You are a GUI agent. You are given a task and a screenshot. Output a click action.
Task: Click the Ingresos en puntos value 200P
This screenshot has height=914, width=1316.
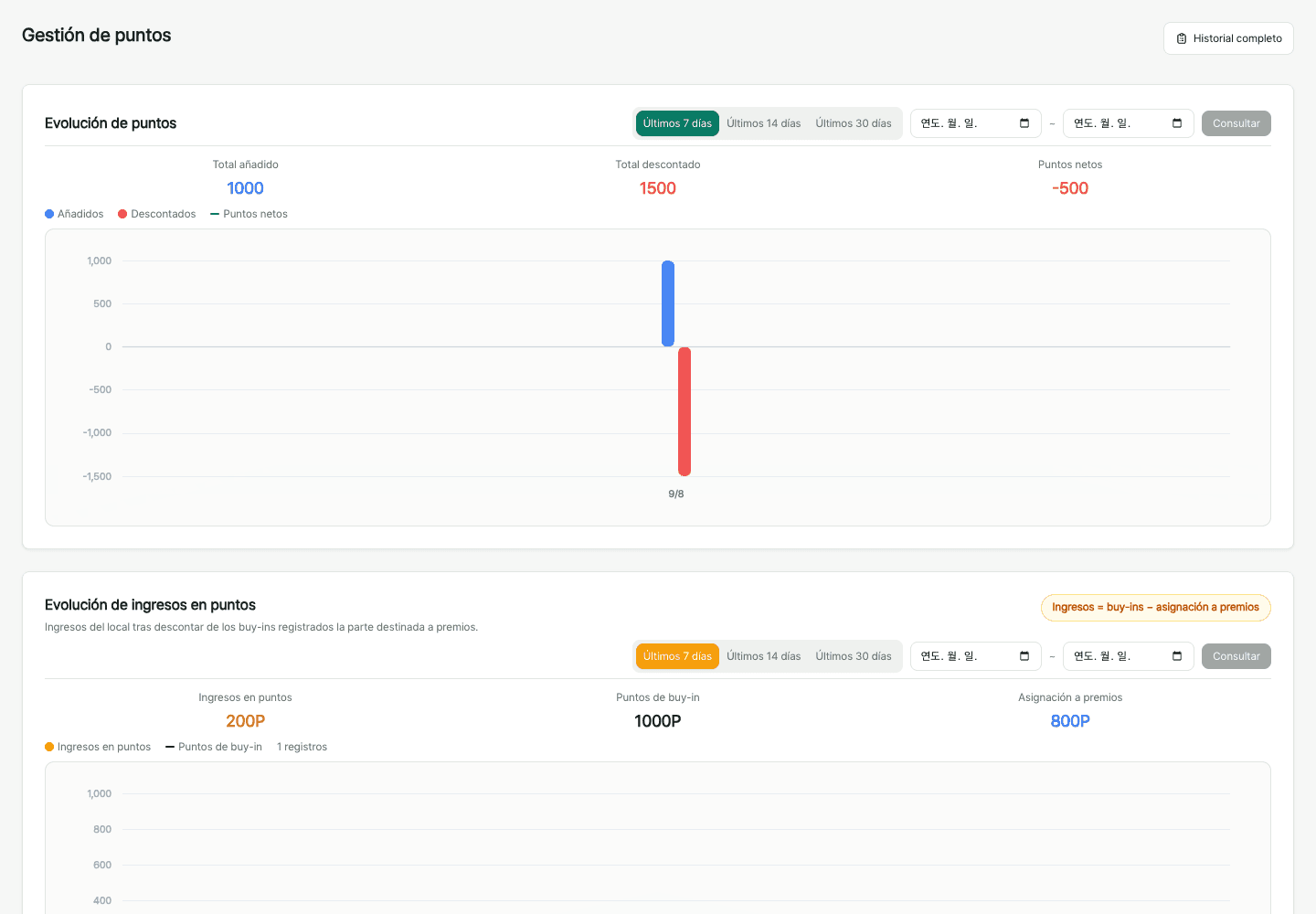click(x=246, y=721)
